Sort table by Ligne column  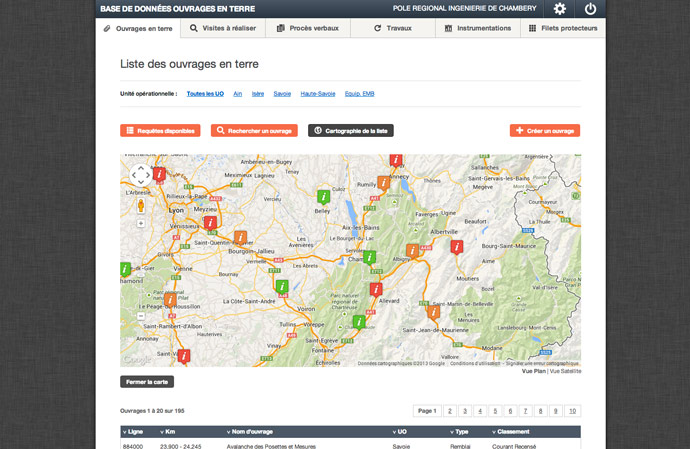(131, 432)
